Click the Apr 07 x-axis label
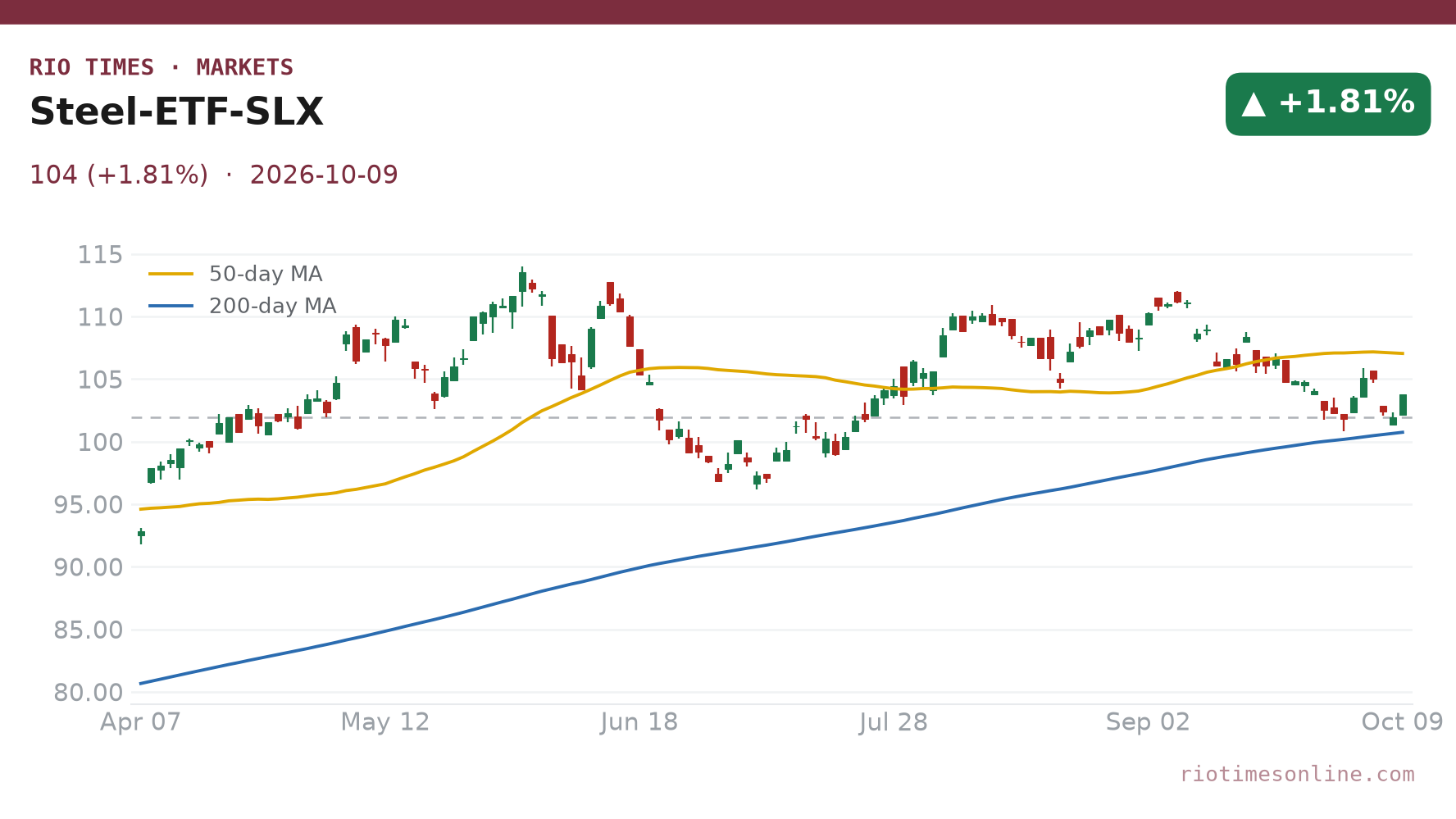The image size is (1456, 819). pyautogui.click(x=140, y=721)
